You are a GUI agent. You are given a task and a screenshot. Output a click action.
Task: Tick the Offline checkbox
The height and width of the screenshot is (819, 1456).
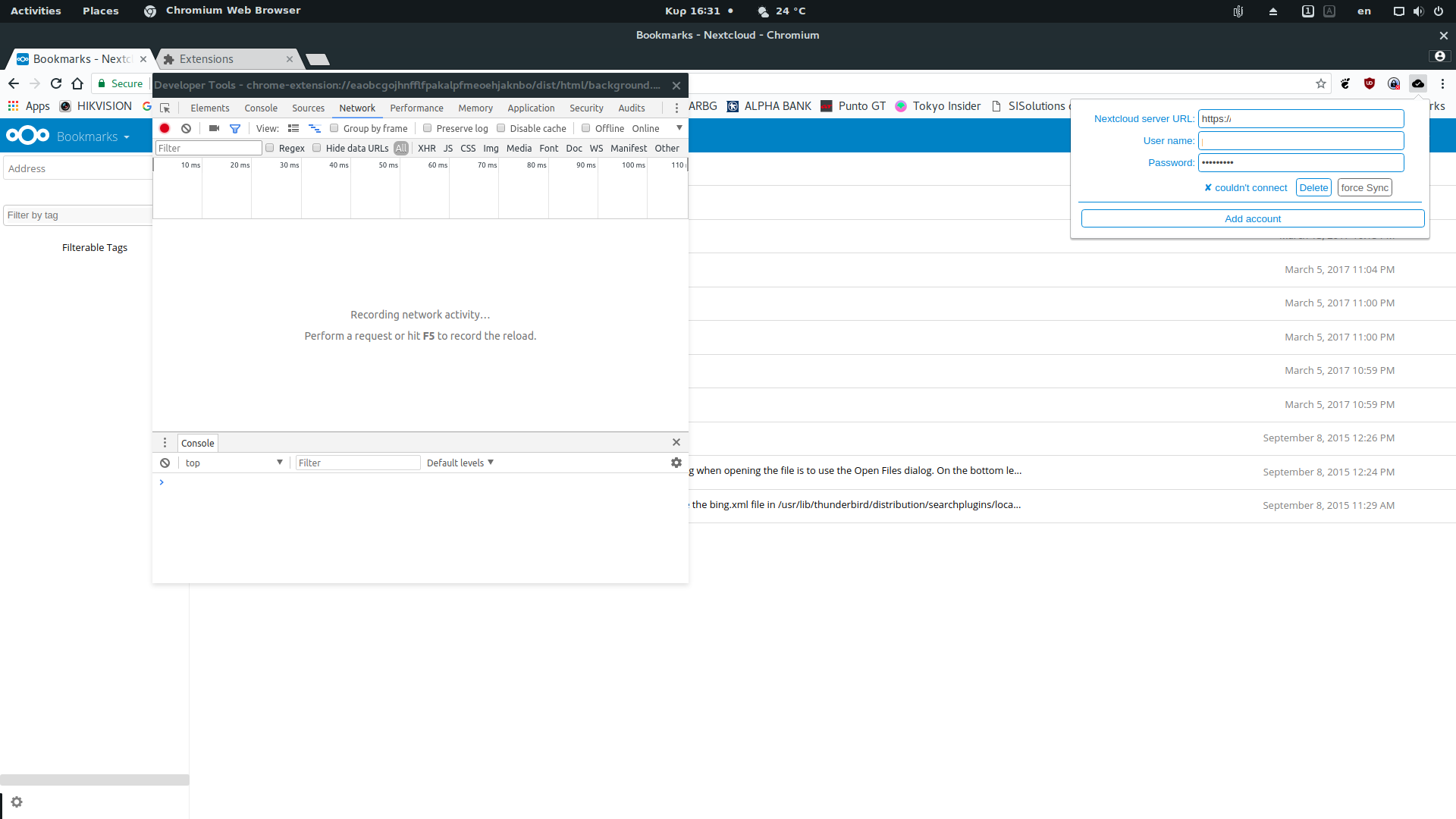coord(586,128)
